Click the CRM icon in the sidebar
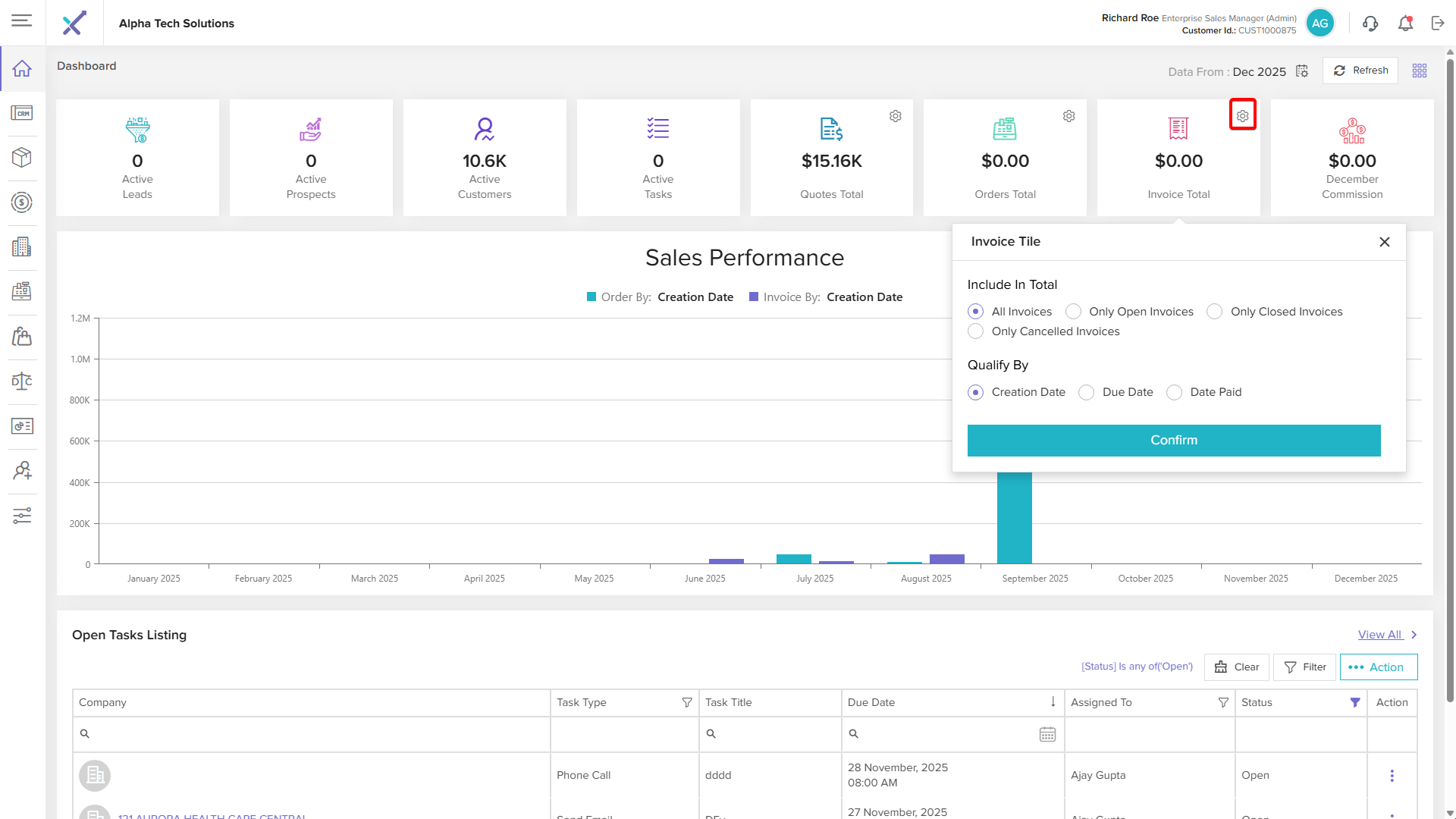Screen dimensions: 1456x819 point(22,113)
